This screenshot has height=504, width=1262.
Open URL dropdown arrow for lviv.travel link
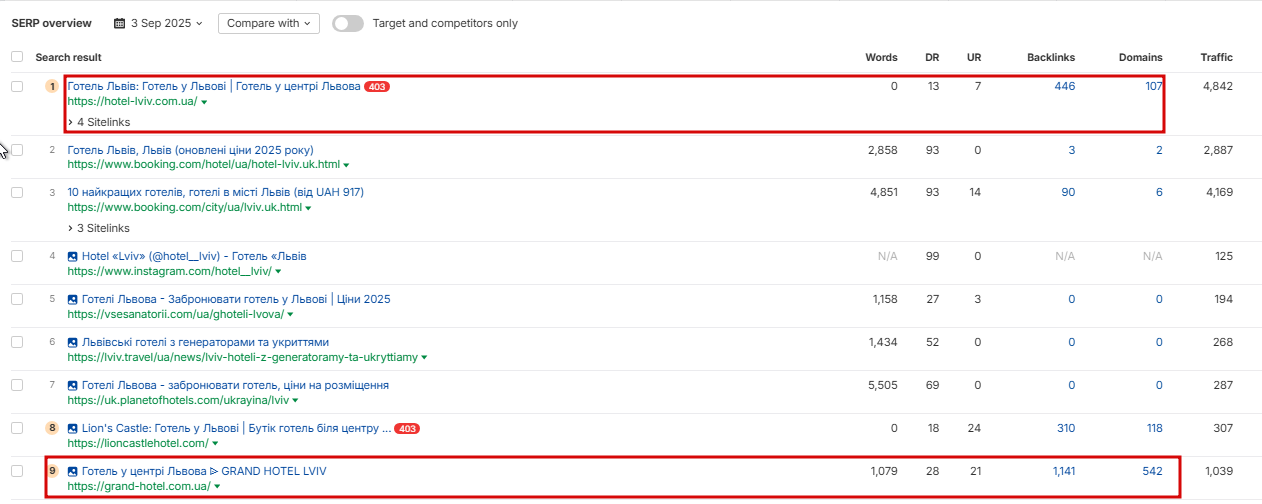[x=424, y=357]
